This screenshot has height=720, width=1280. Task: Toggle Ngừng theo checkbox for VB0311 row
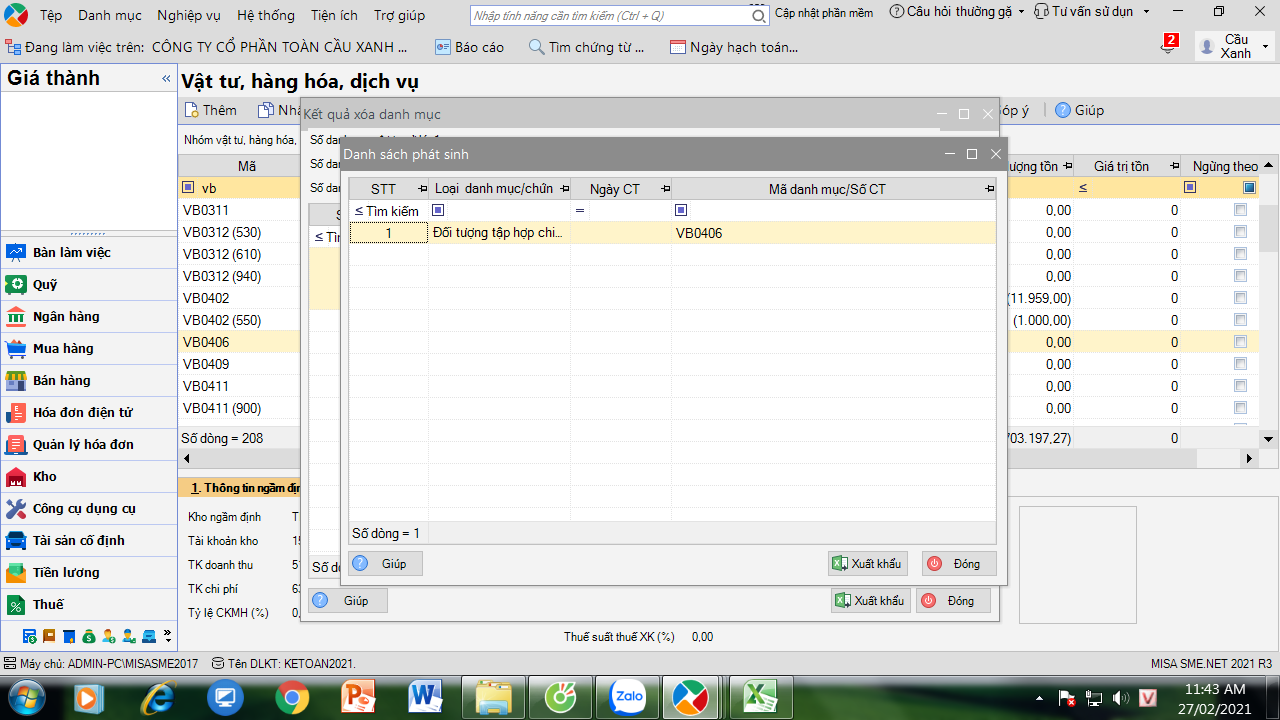coord(1240,210)
